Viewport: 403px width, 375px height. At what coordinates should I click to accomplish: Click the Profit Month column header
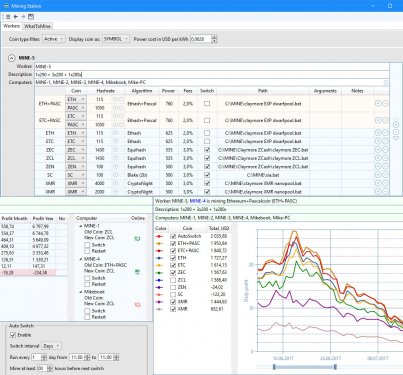[15, 218]
